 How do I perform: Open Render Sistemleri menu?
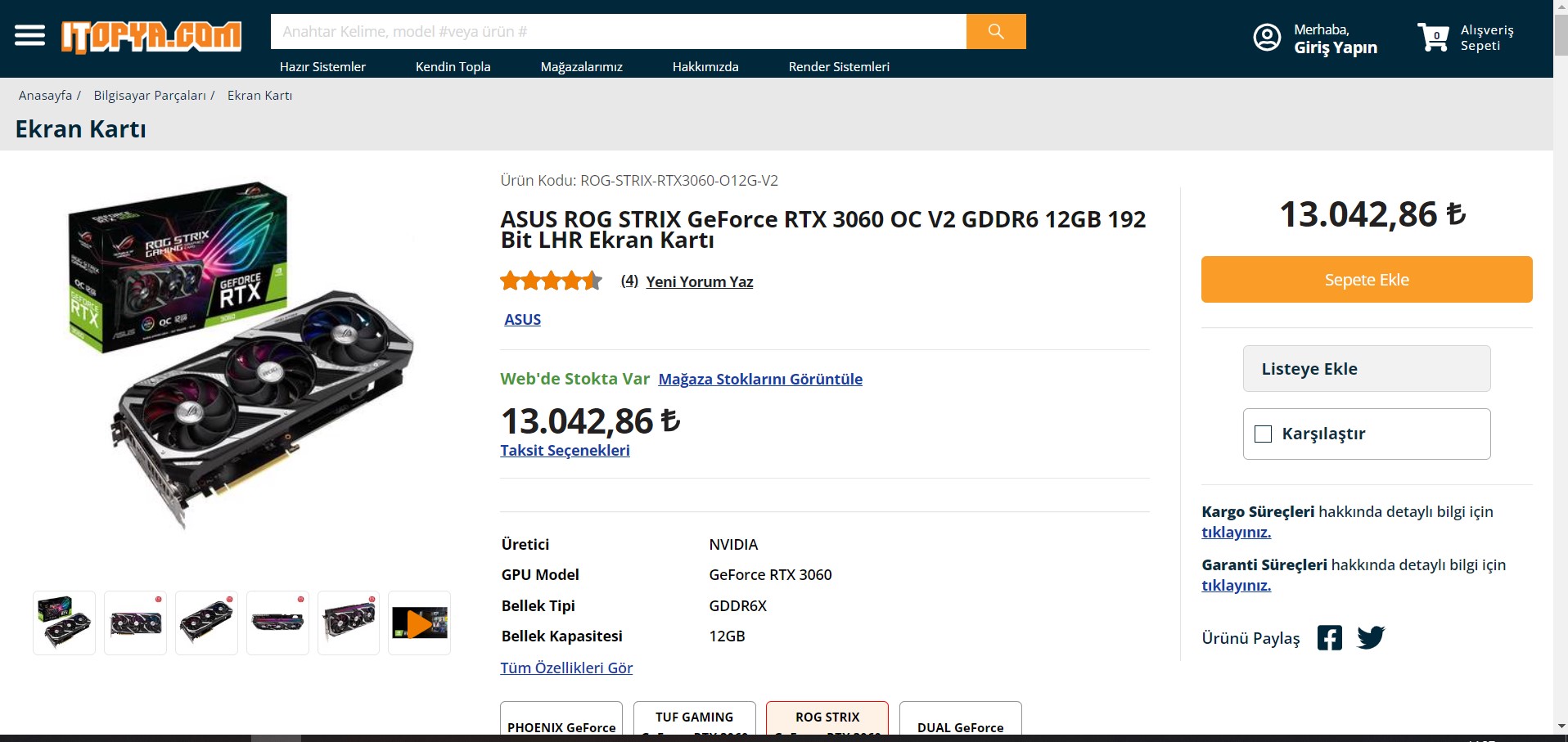(x=839, y=66)
